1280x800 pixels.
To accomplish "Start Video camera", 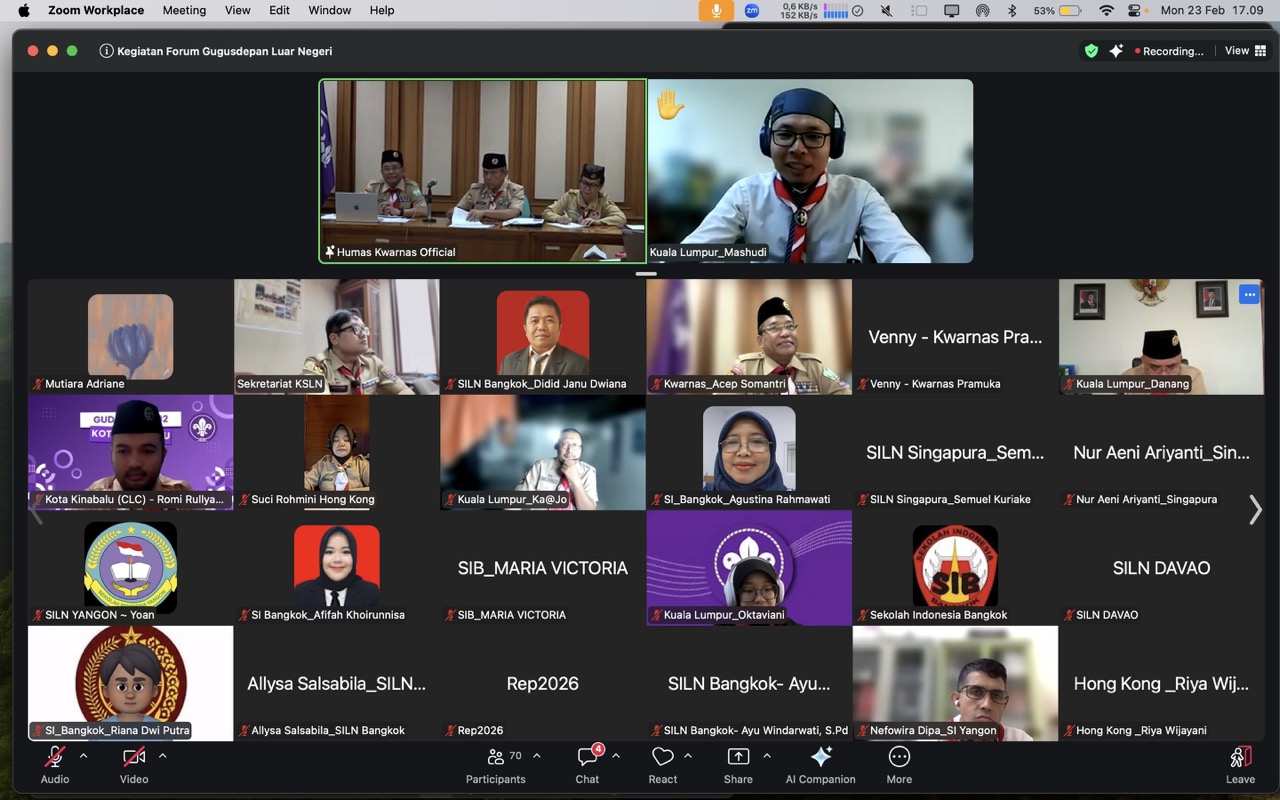I will [x=134, y=765].
